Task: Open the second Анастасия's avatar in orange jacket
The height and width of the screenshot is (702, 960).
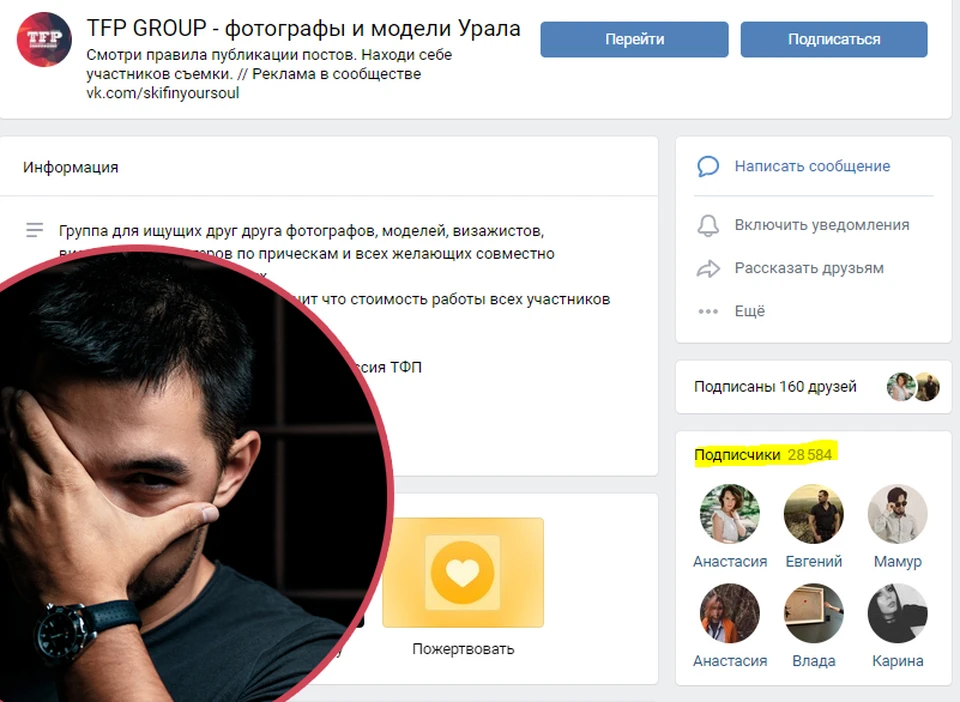Action: click(x=730, y=613)
